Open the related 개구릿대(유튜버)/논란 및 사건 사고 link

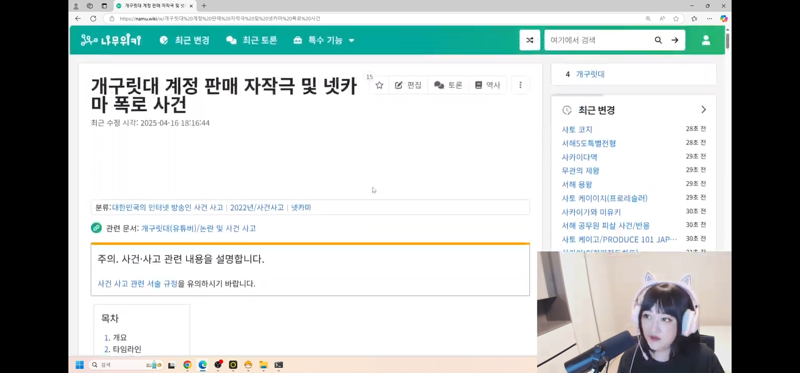coord(198,229)
